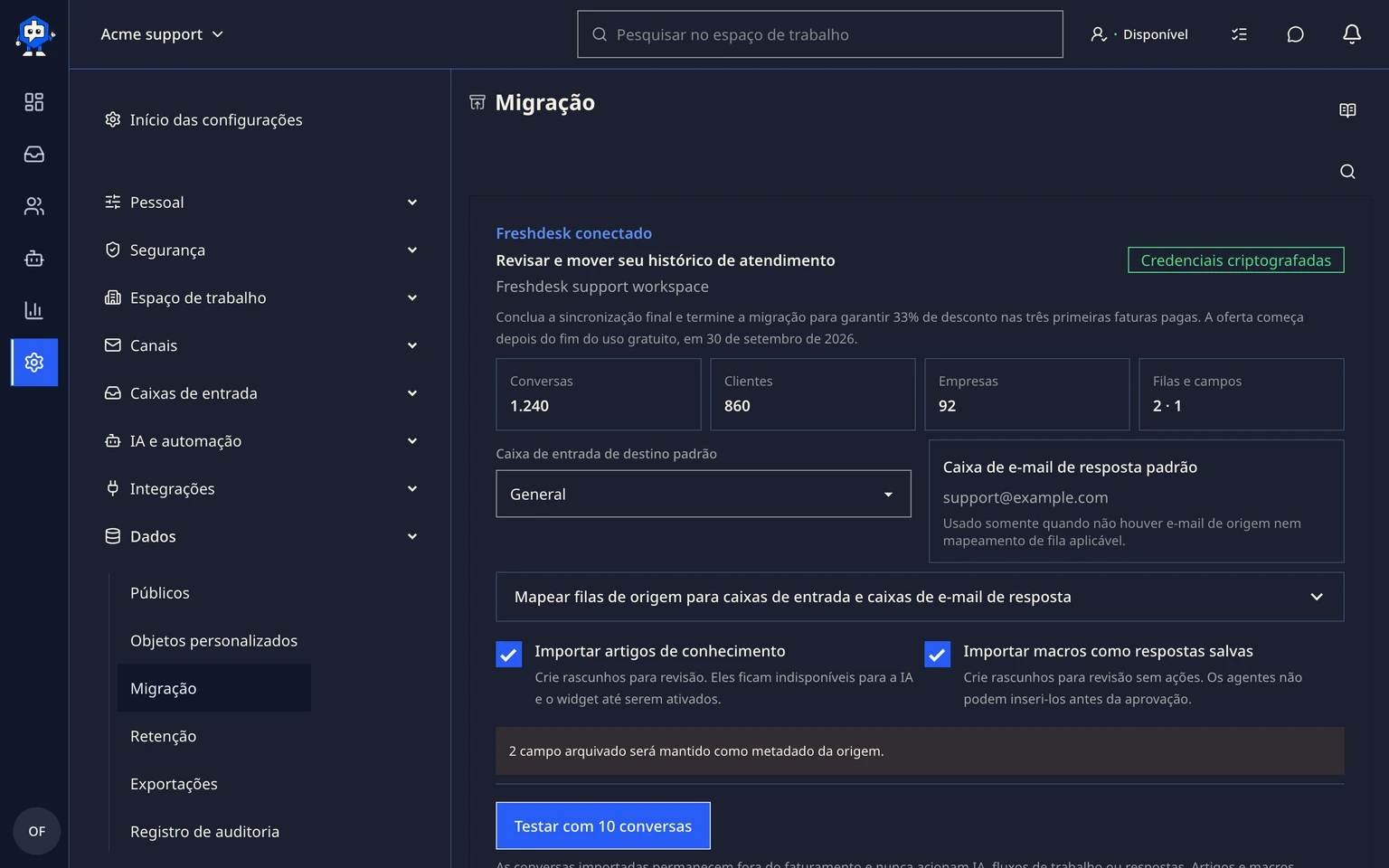Click the robot app logo
Screen dimensions: 1389x868
34,35
